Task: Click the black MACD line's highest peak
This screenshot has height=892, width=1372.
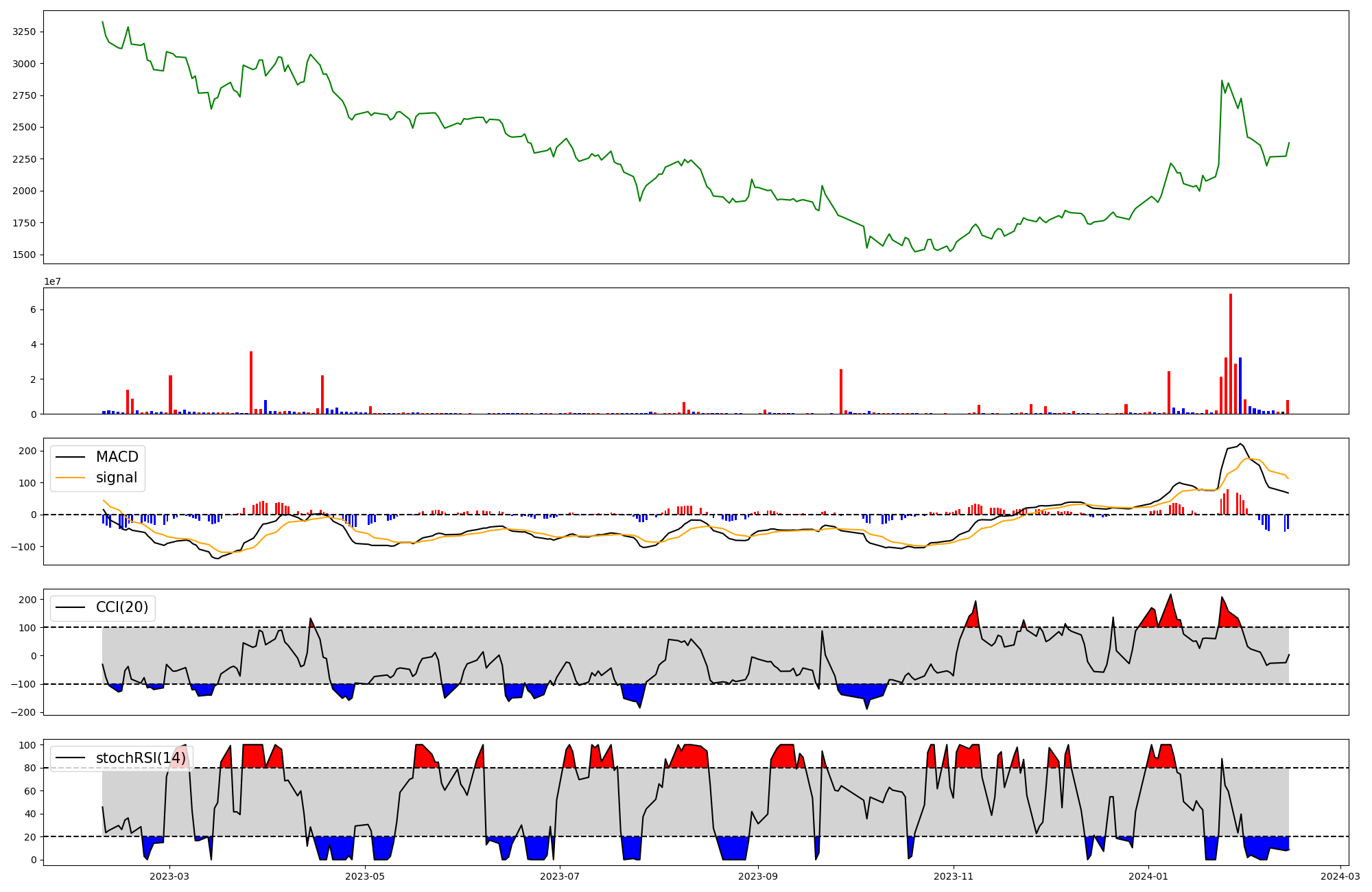Action: tap(1240, 444)
